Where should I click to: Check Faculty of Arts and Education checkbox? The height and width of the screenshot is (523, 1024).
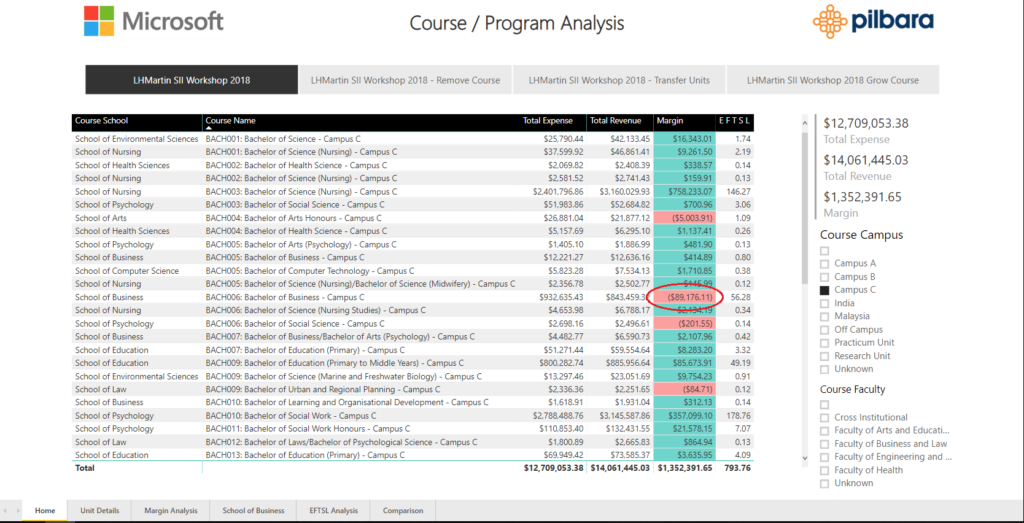point(824,431)
